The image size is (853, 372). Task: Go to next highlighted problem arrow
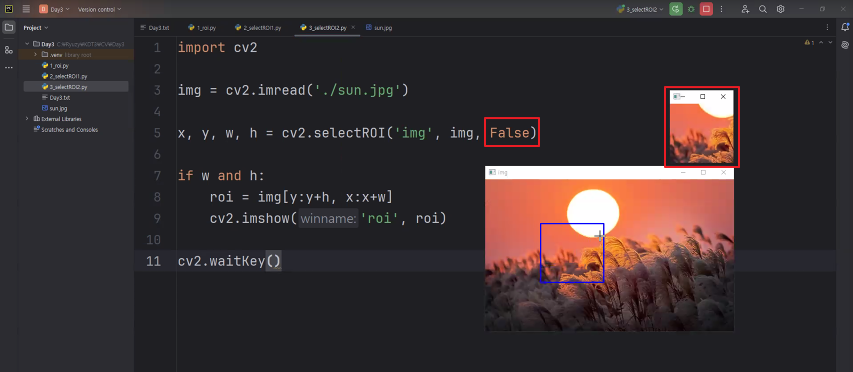pos(830,42)
